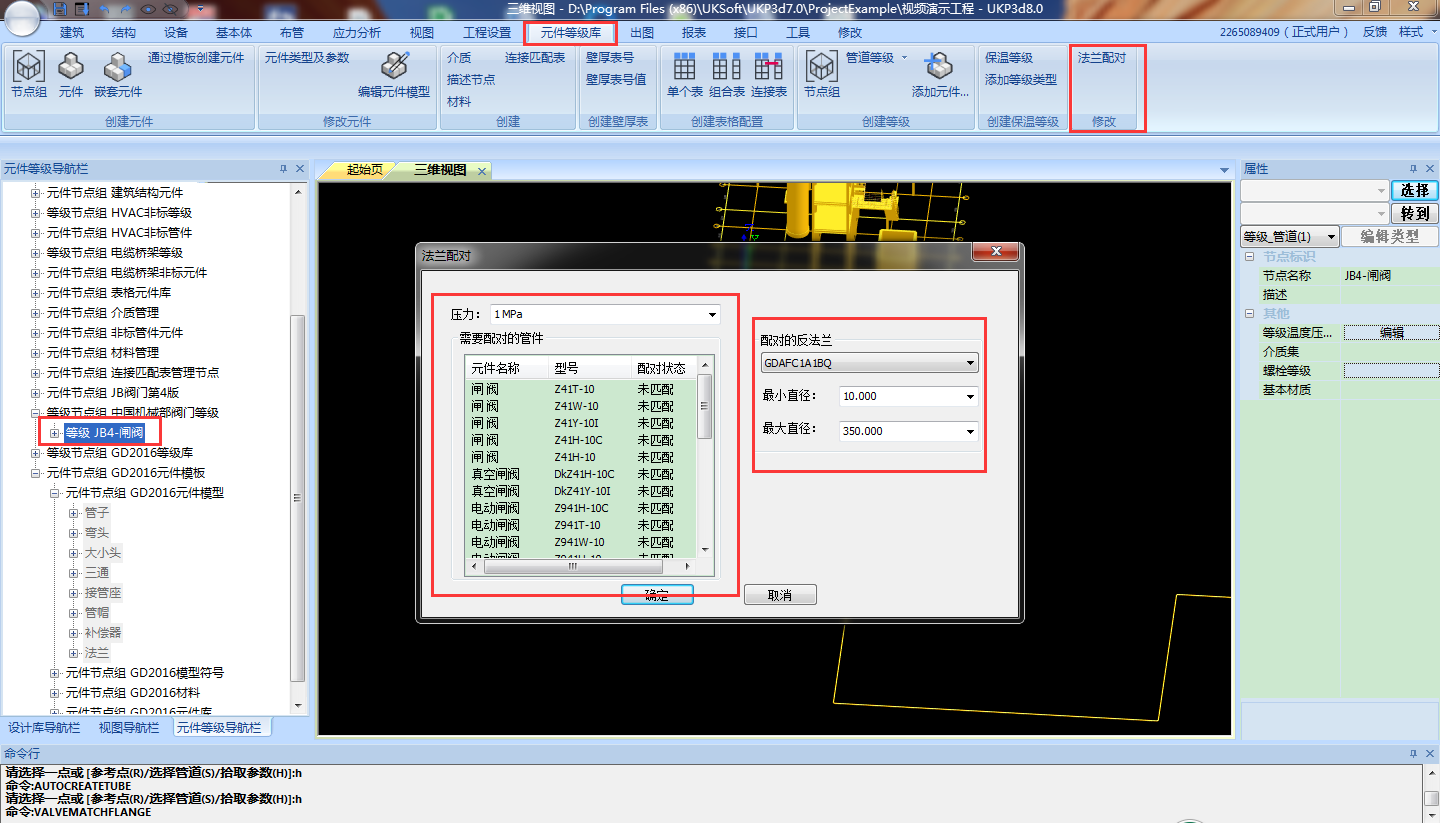Viewport: 1440px width, 823px height.
Task: Click the 取消 button in dialog
Action: coord(780,595)
